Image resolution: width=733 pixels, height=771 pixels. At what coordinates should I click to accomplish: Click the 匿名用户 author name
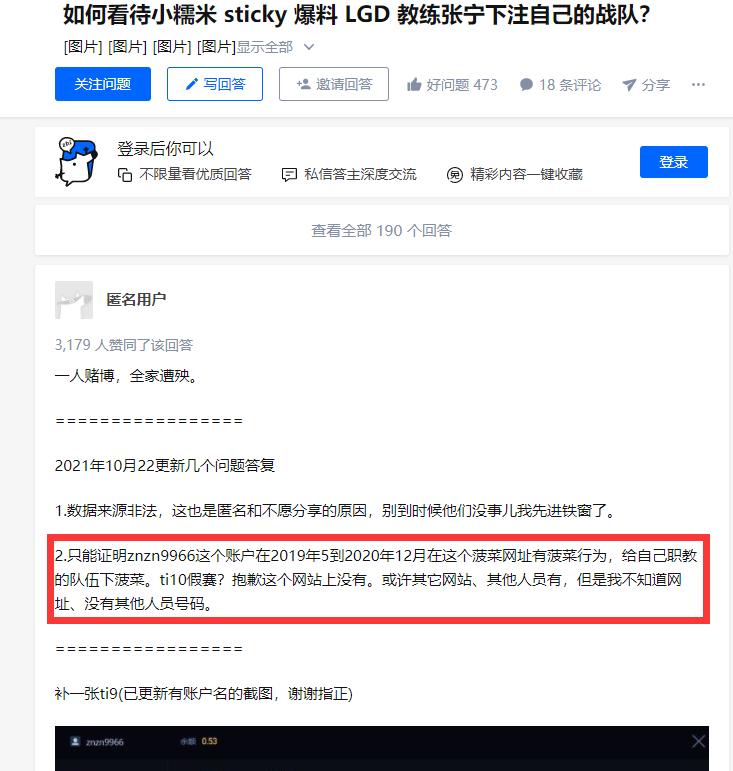136,299
